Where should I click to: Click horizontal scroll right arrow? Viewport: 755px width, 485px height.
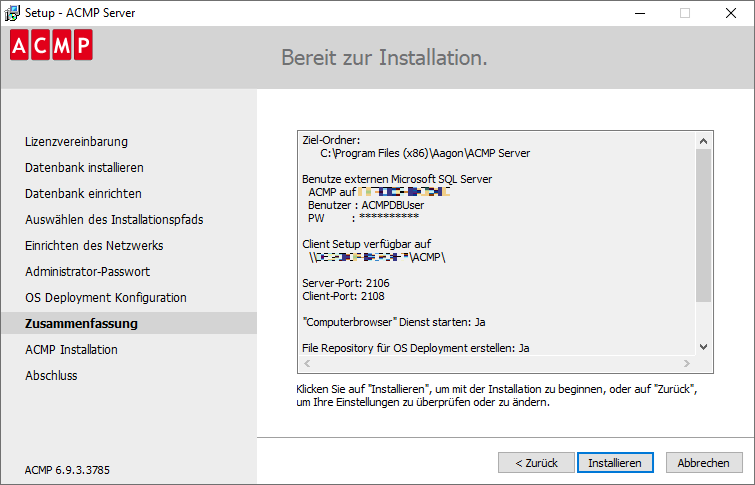(x=687, y=364)
